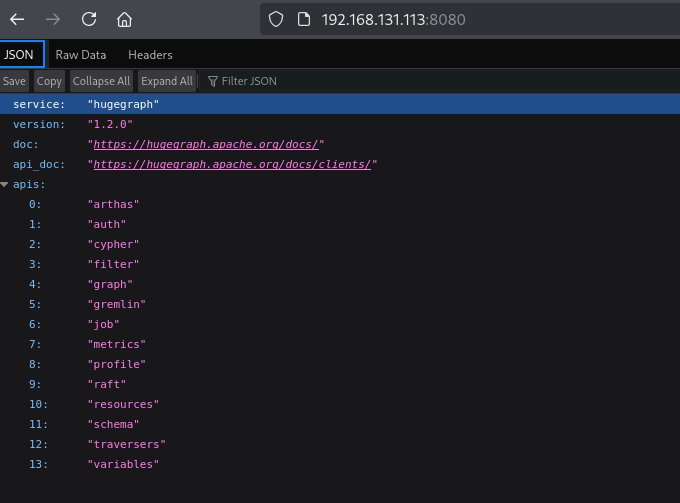The height and width of the screenshot is (503, 680).
Task: Click the page info icon in address bar
Action: pyautogui.click(x=303, y=19)
